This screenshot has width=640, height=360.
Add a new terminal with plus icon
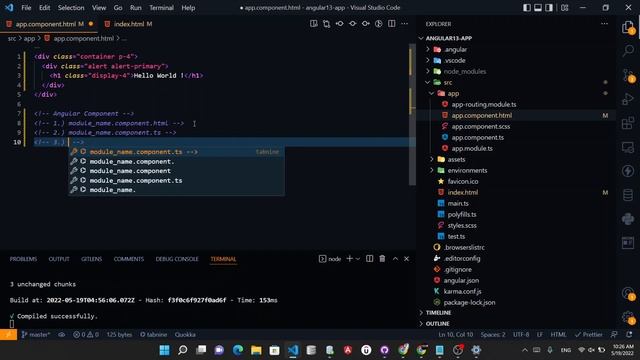[349, 259]
